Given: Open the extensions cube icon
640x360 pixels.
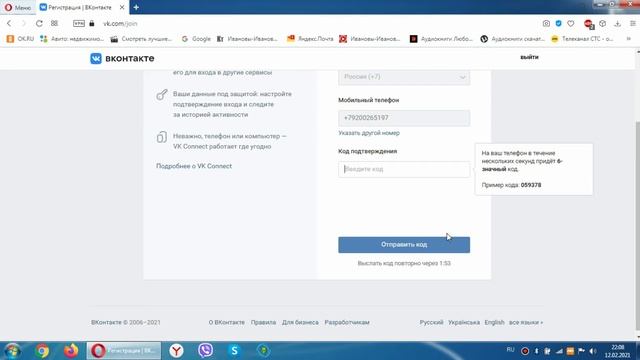Looking at the screenshot, I should (602, 24).
